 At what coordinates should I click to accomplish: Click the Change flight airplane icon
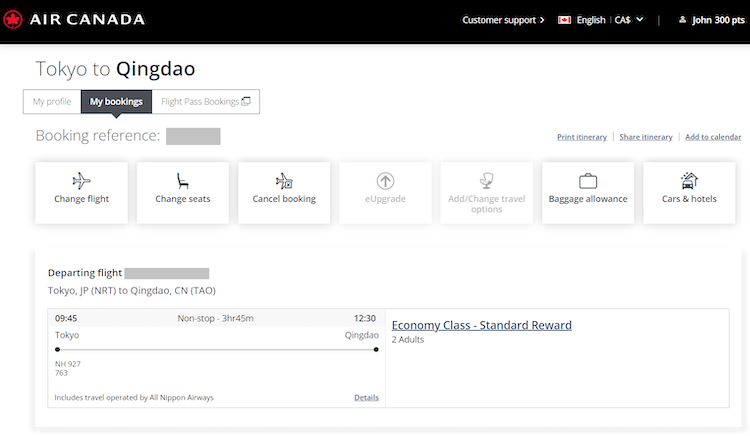(81, 181)
